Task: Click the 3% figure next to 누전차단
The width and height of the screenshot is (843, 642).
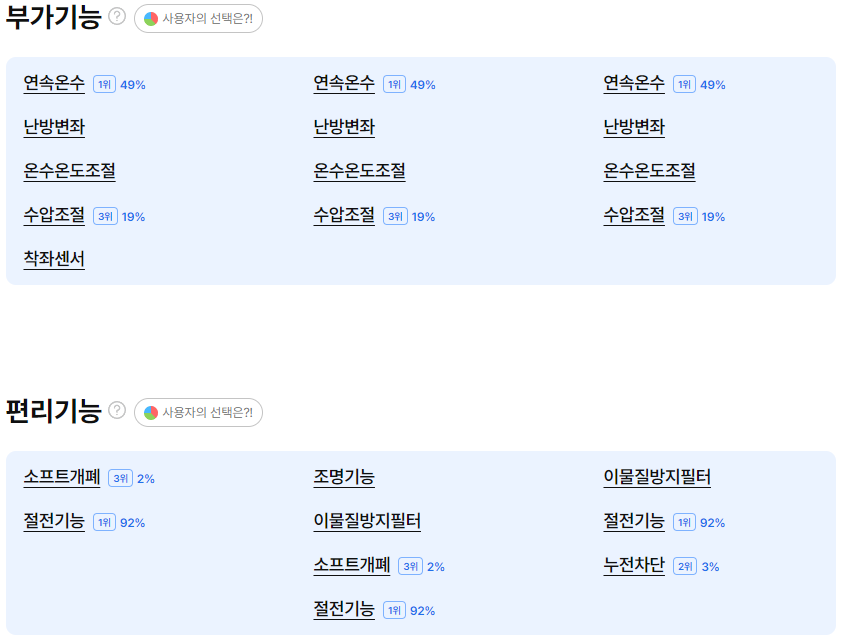Action: coord(710,567)
